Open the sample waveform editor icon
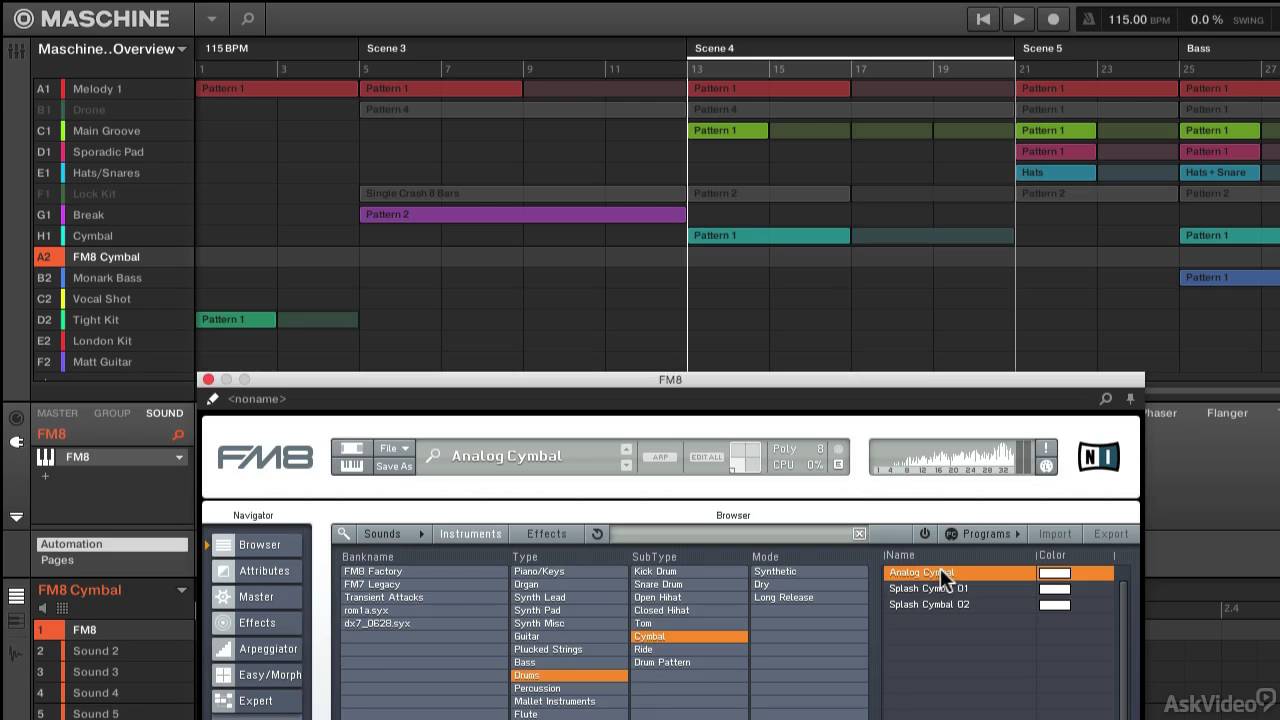The height and width of the screenshot is (720, 1280). (16, 655)
